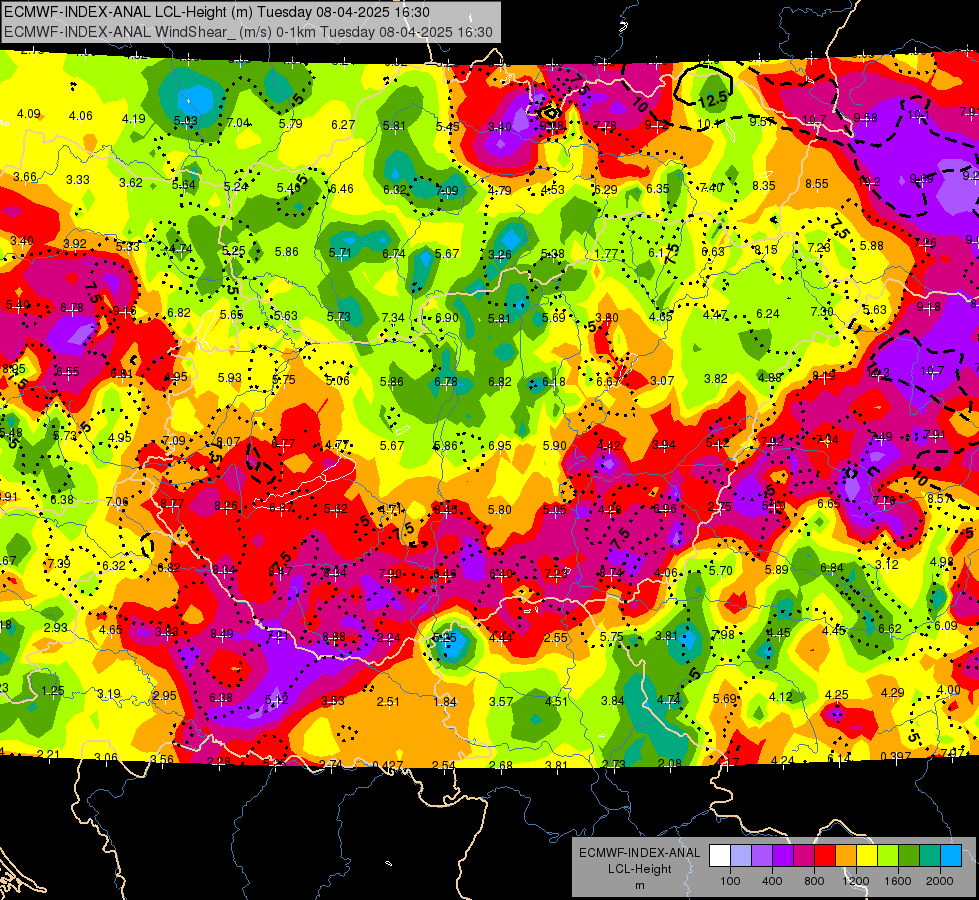The image size is (979, 900).
Task: Click the 12.5 contour label
Action: pyautogui.click(x=713, y=99)
